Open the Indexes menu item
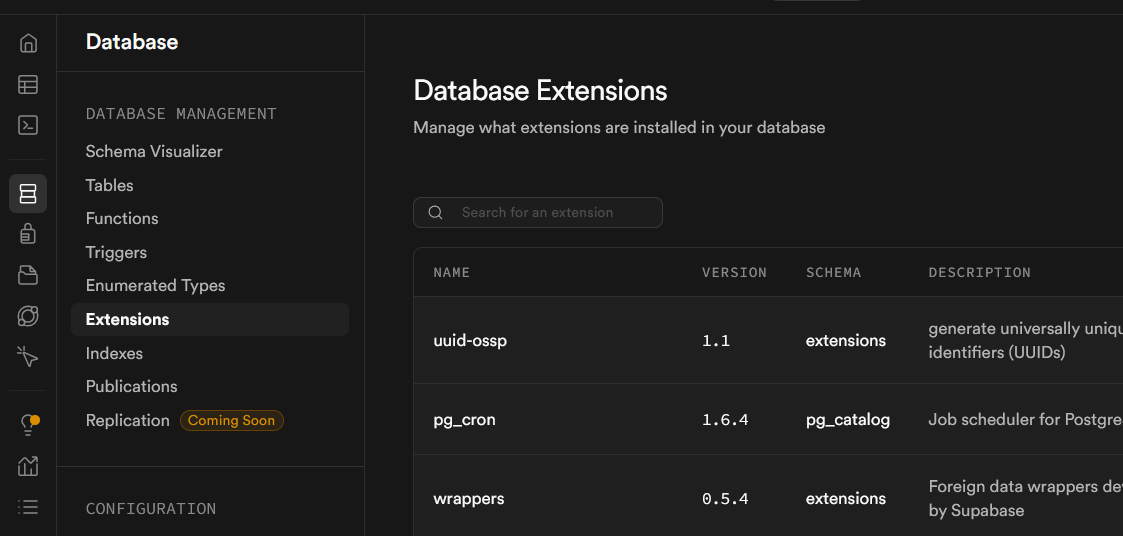The image size is (1123, 536). tap(114, 354)
